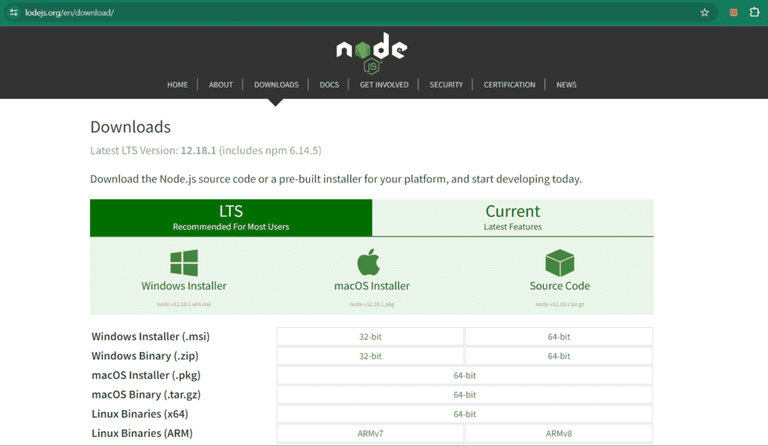Open the orange browser extension icon
Viewport: 768px width, 446px height.
[733, 13]
